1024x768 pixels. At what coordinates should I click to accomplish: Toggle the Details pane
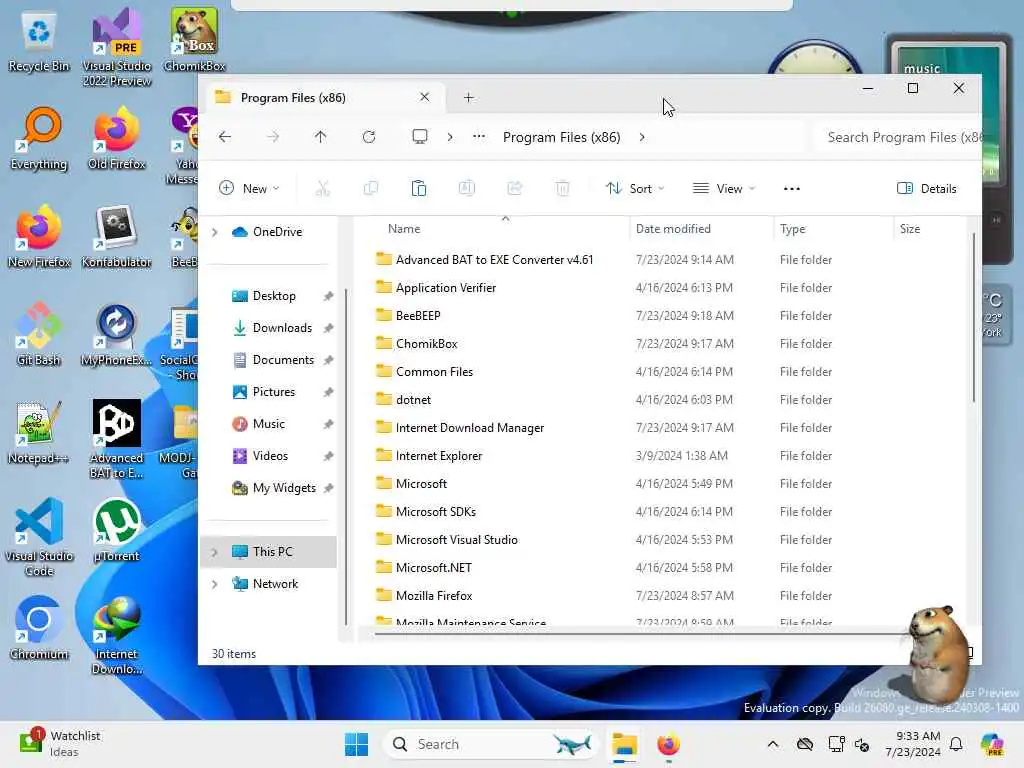click(x=927, y=189)
